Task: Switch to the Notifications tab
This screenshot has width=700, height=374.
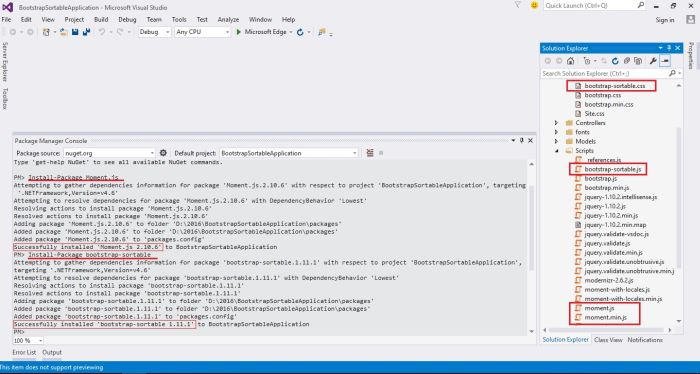Action: pyautogui.click(x=645, y=340)
